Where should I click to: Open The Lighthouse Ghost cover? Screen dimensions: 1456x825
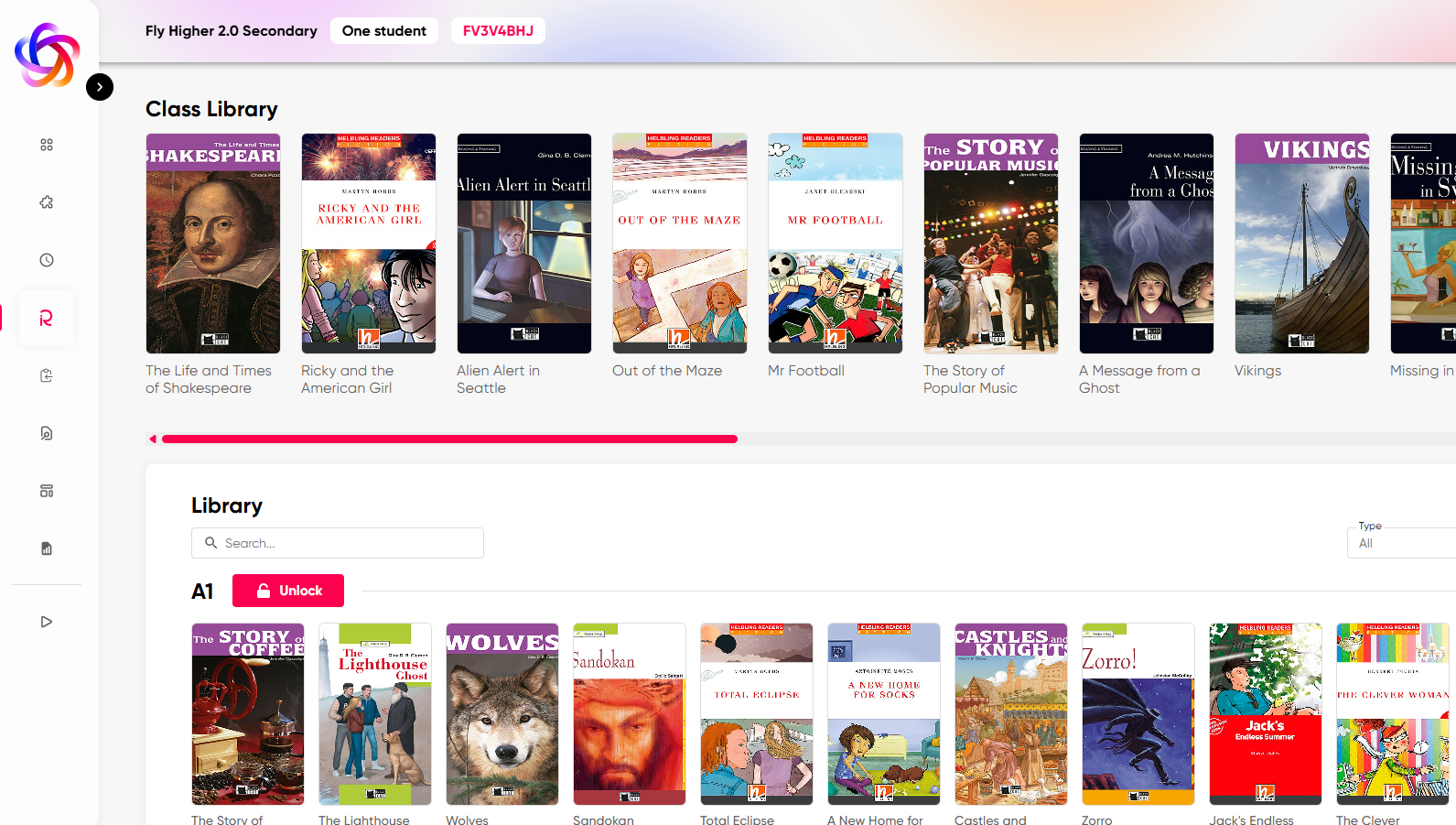click(375, 714)
